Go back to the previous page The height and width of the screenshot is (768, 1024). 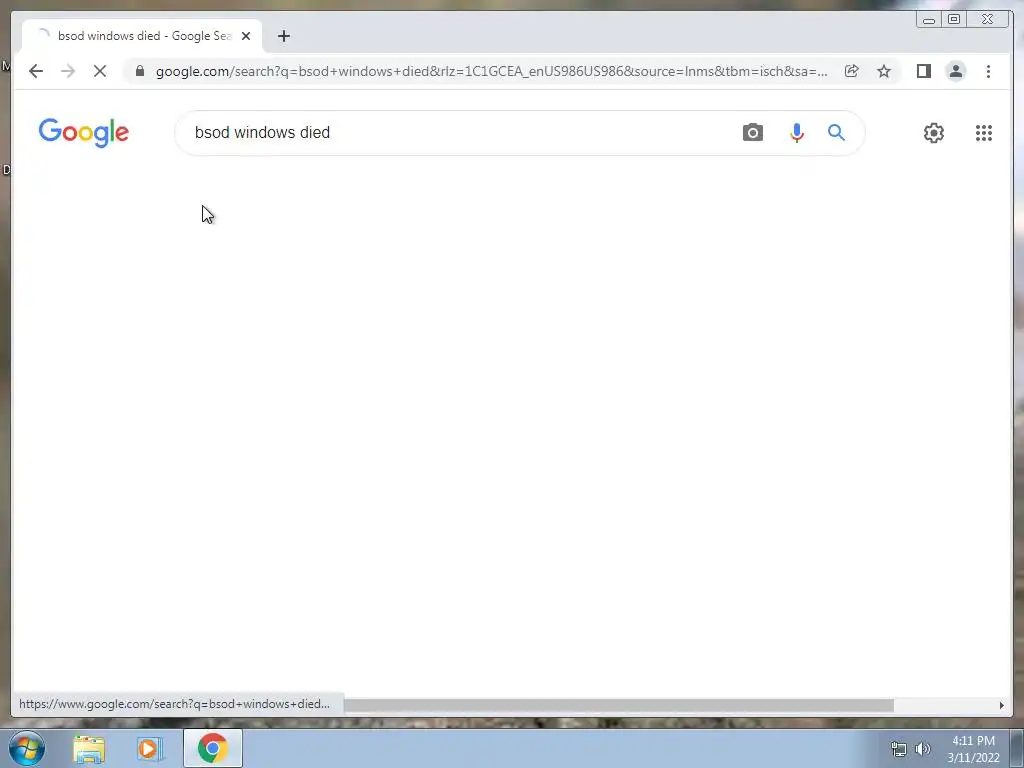pyautogui.click(x=36, y=71)
